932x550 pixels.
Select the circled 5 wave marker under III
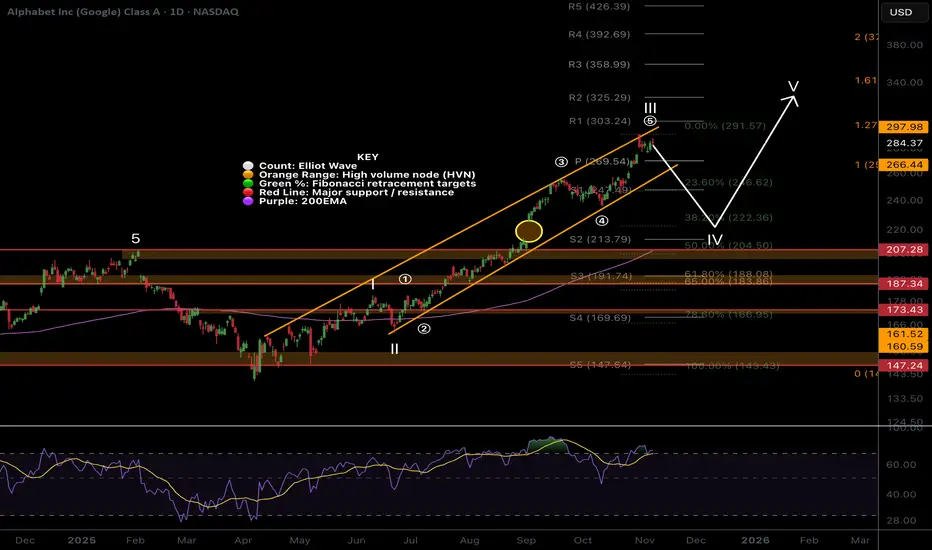click(x=650, y=121)
